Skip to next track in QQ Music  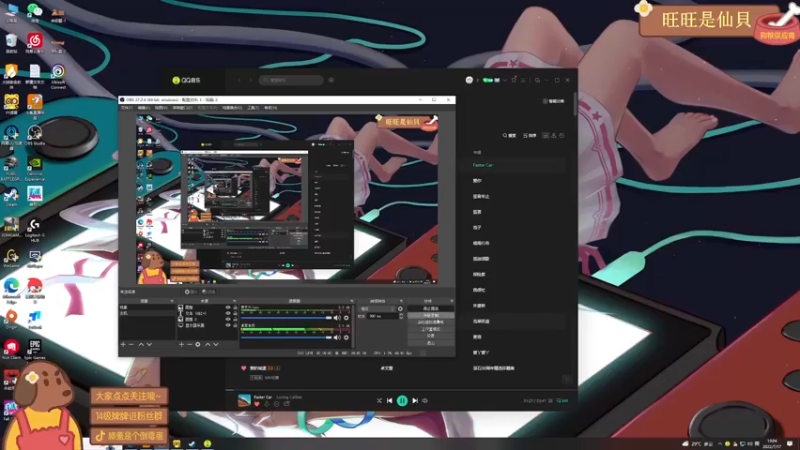(x=415, y=401)
